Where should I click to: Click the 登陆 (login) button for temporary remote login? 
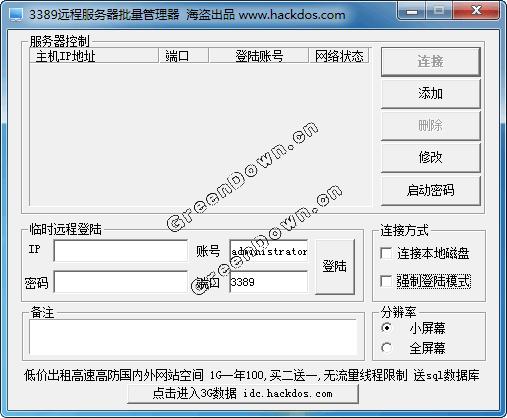click(x=335, y=266)
